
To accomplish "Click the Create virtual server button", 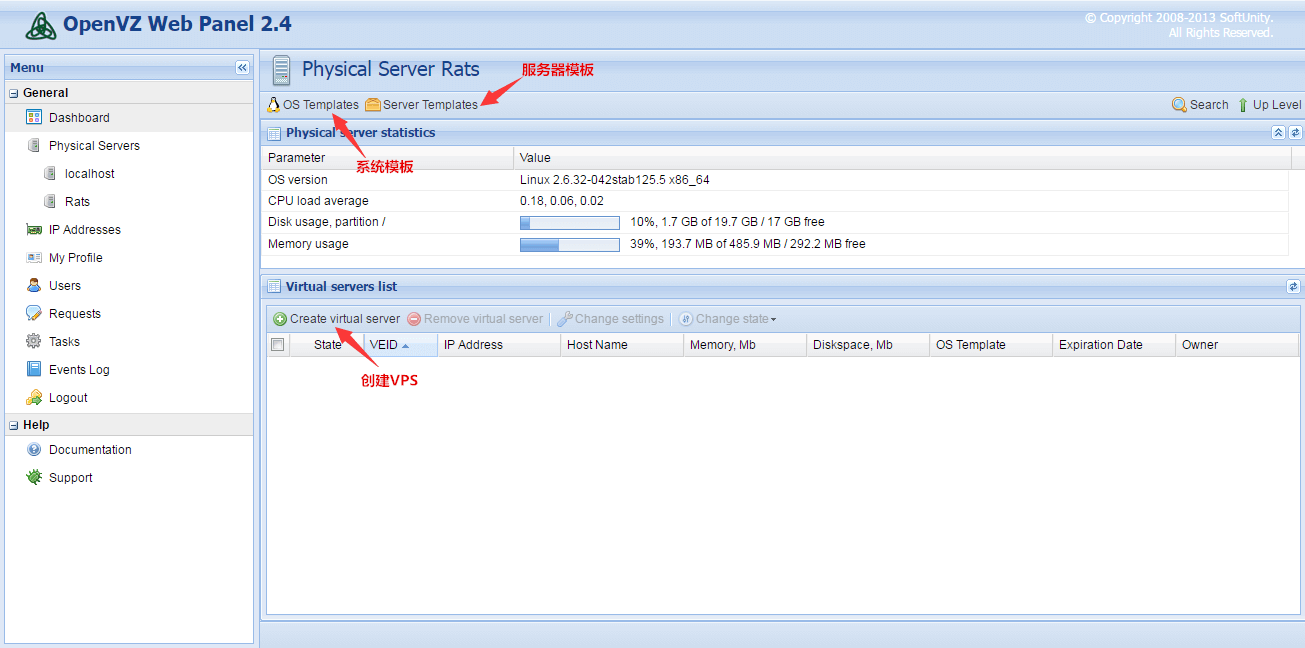I will (336, 319).
